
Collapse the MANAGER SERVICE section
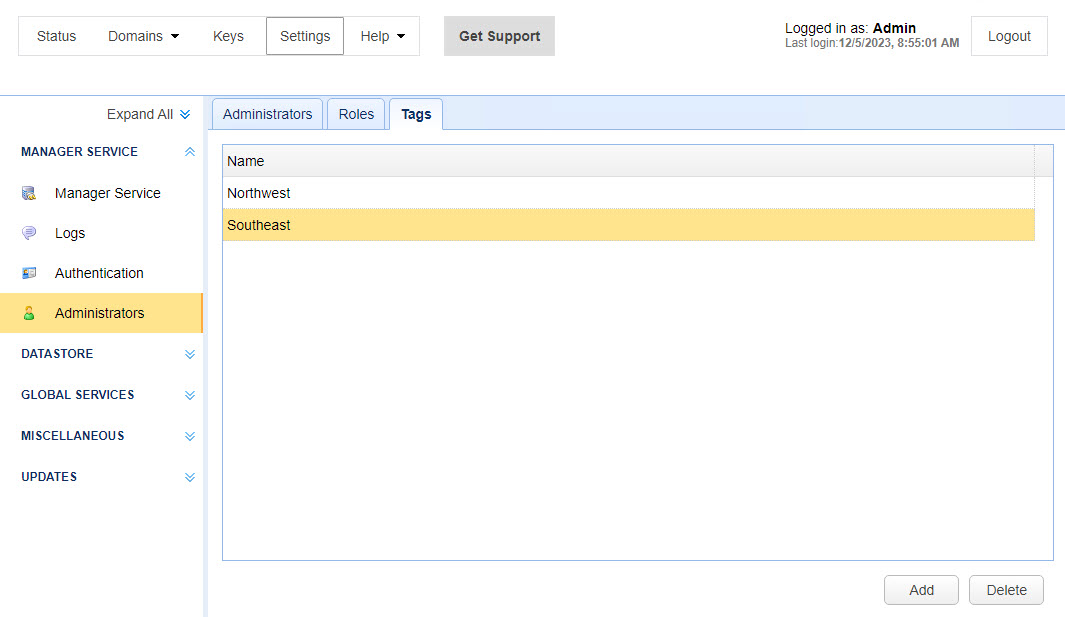[190, 152]
